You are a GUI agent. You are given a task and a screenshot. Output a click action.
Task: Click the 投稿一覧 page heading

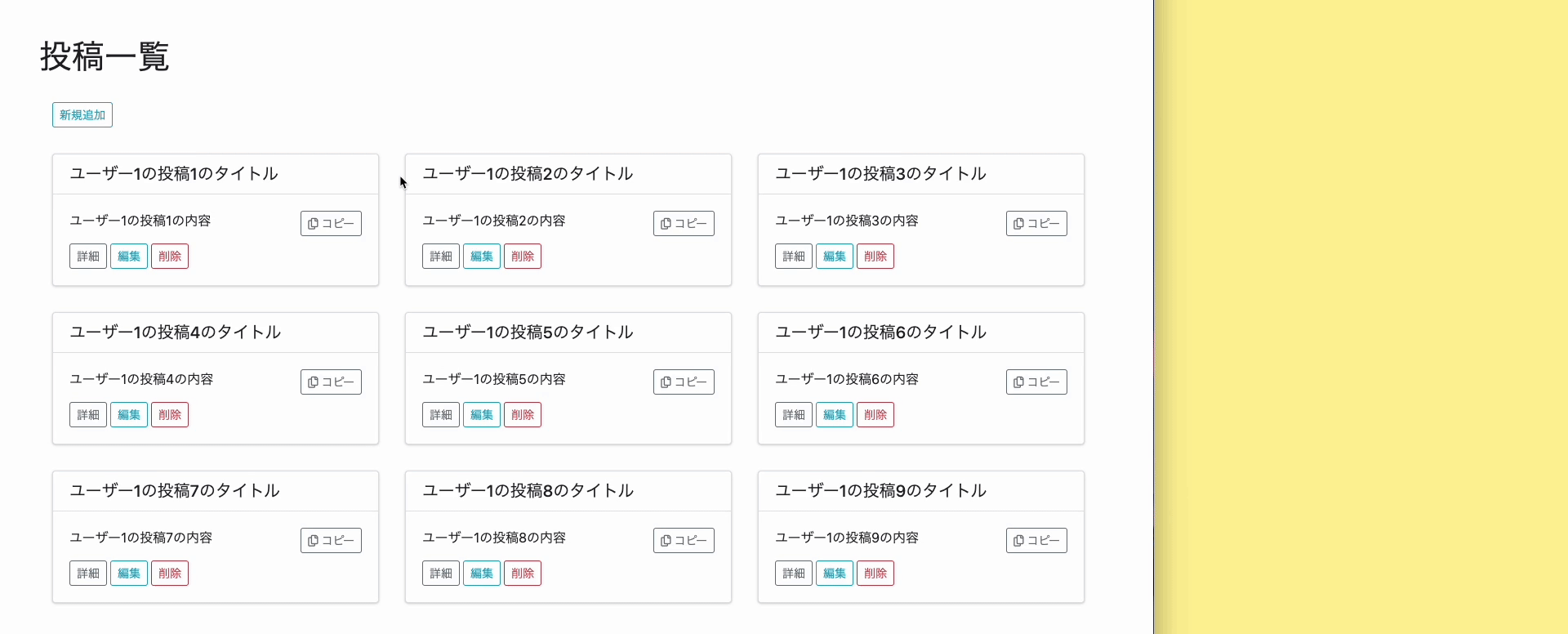tap(105, 57)
